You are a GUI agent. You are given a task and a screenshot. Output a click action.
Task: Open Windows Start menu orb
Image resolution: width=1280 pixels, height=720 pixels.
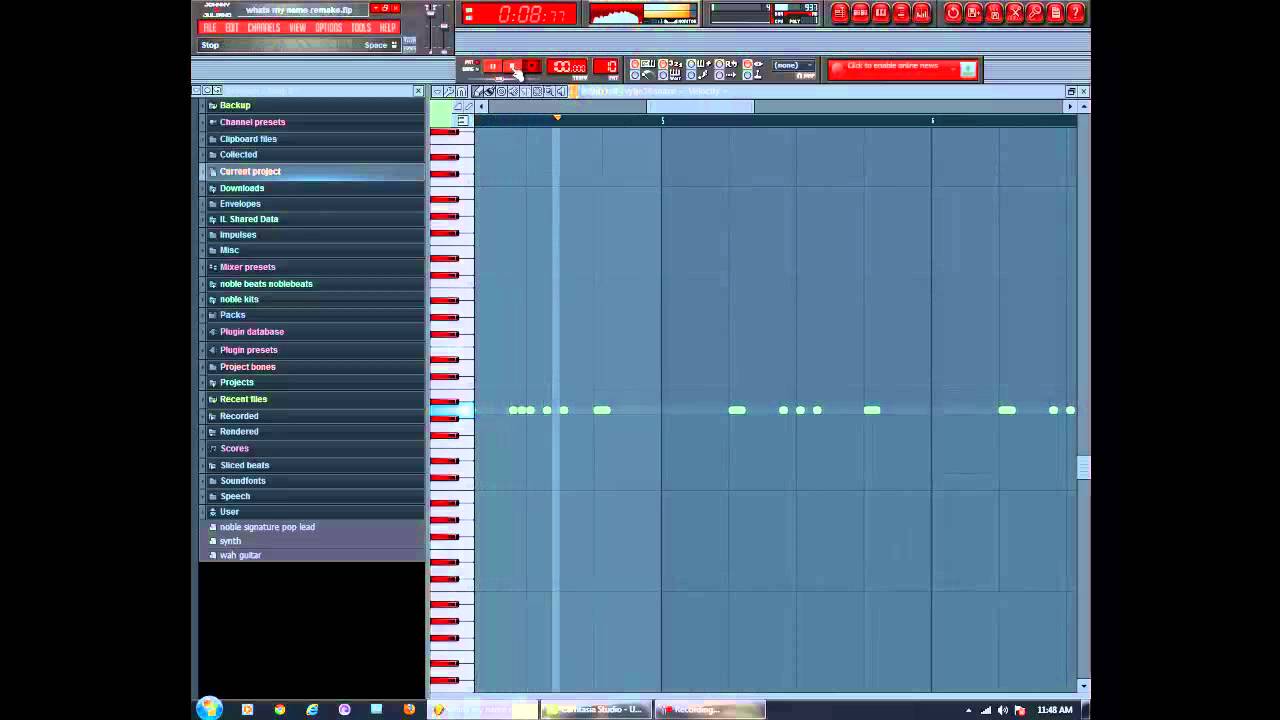click(209, 709)
